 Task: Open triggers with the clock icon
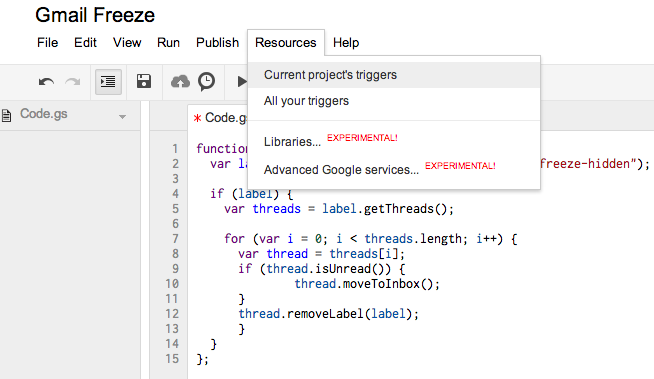tap(206, 81)
